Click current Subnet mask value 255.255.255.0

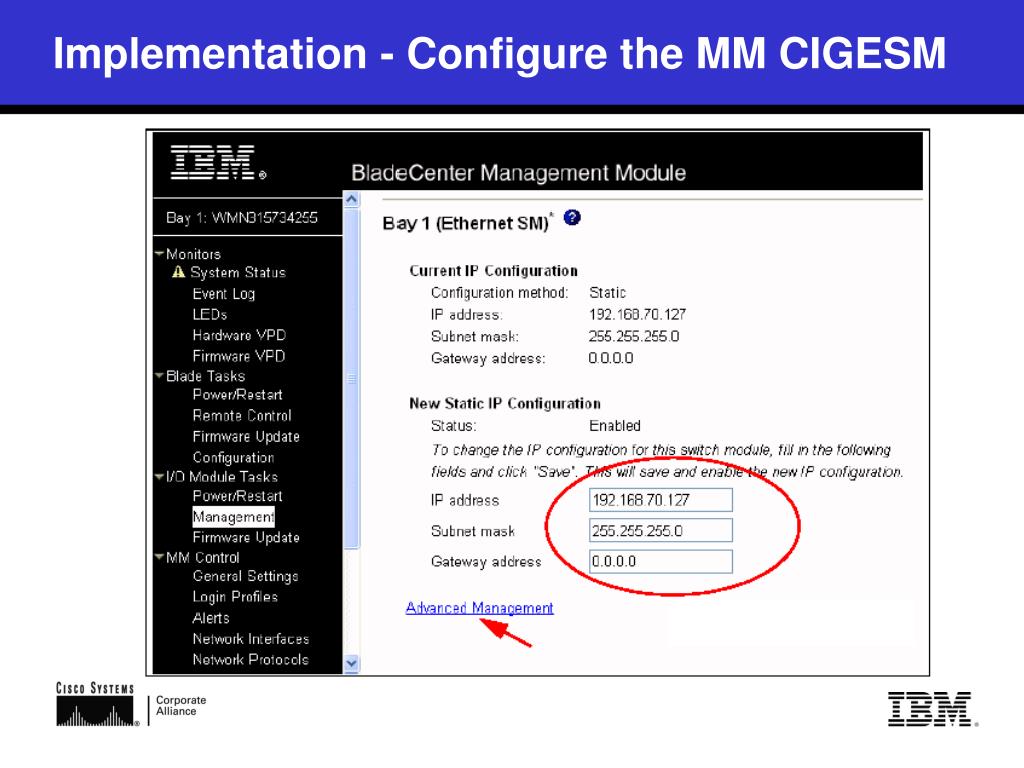tap(633, 336)
